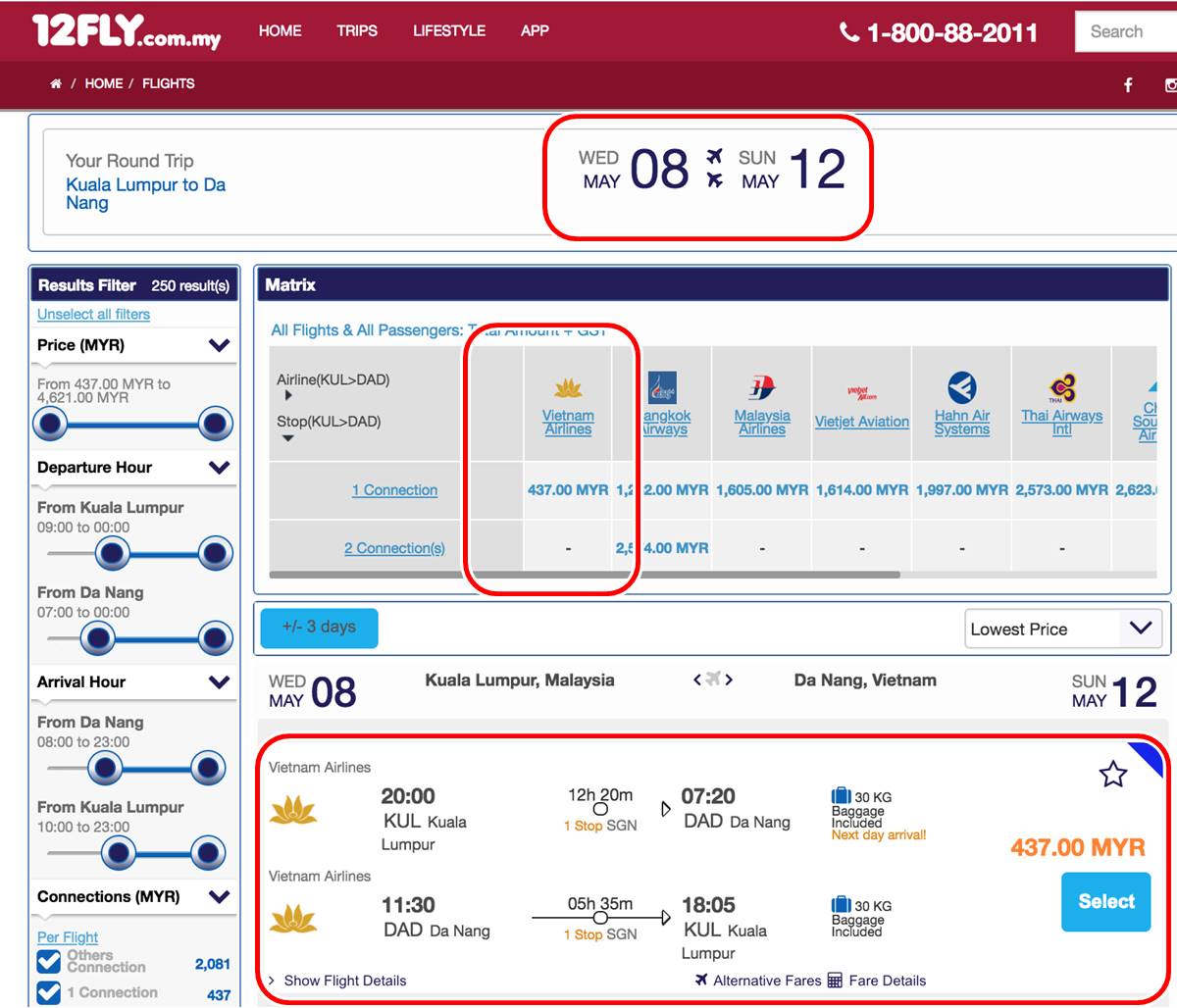
Task: Click start handle of departure From Da Nang slider
Action: 97,639
